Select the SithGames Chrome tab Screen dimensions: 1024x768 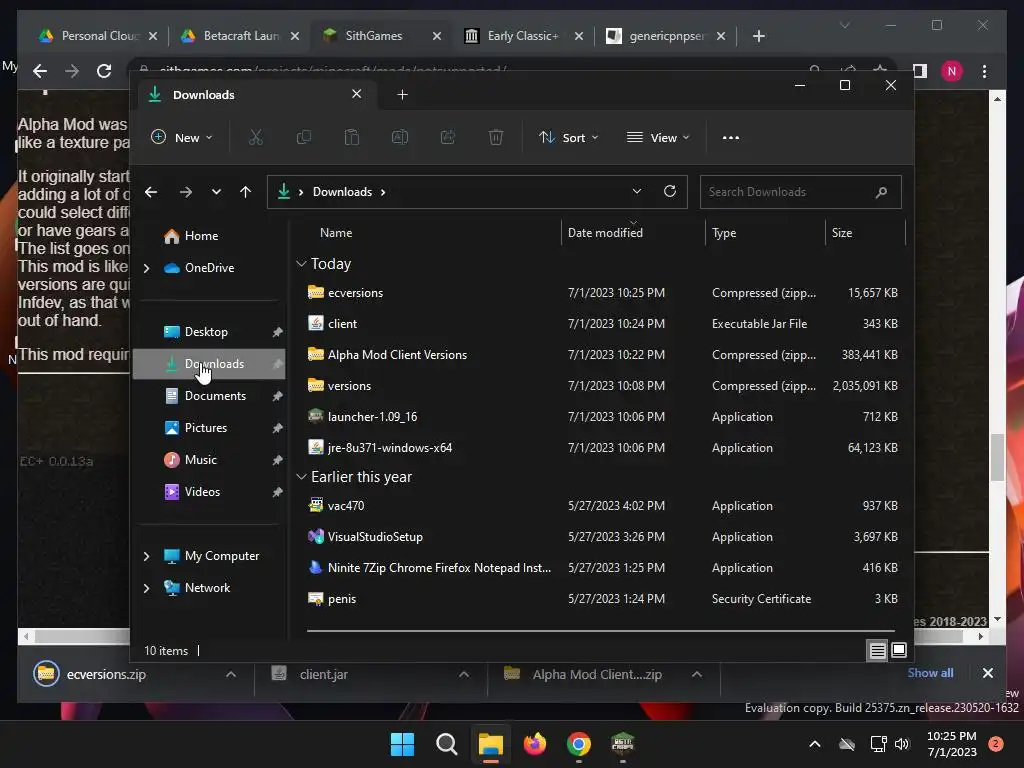(380, 36)
